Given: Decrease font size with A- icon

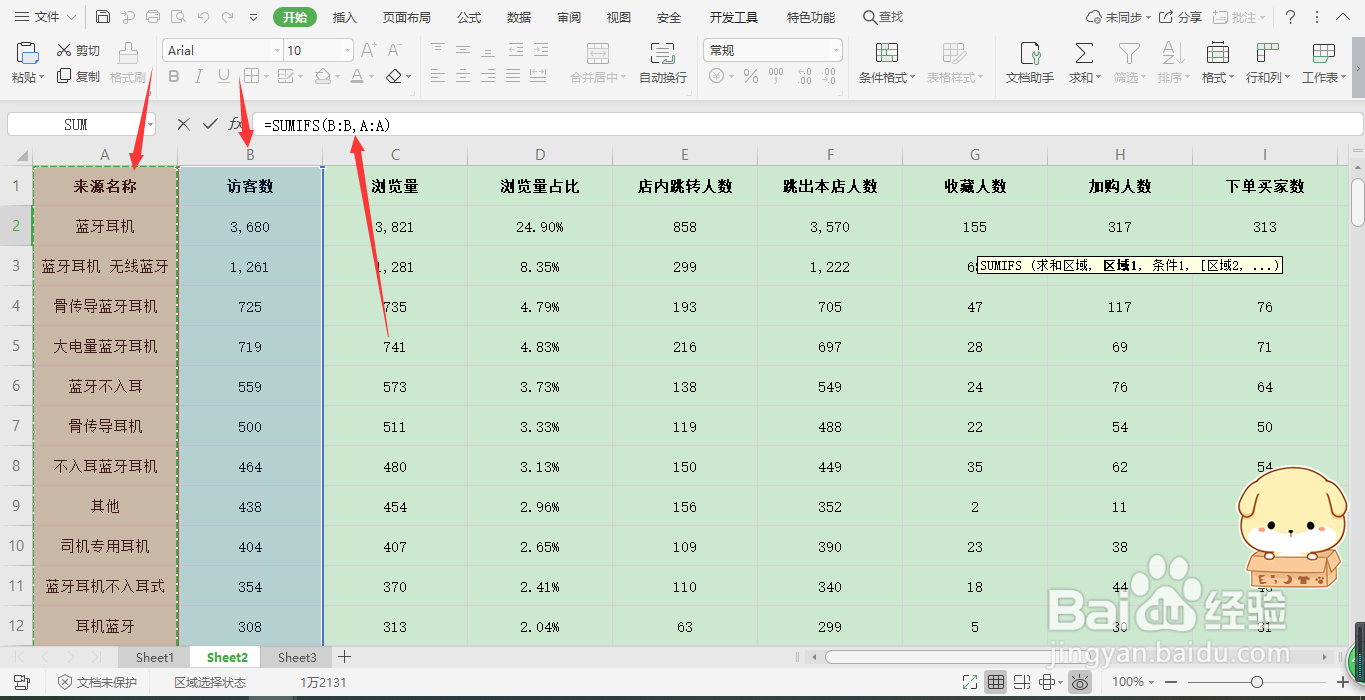Looking at the screenshot, I should [x=394, y=50].
